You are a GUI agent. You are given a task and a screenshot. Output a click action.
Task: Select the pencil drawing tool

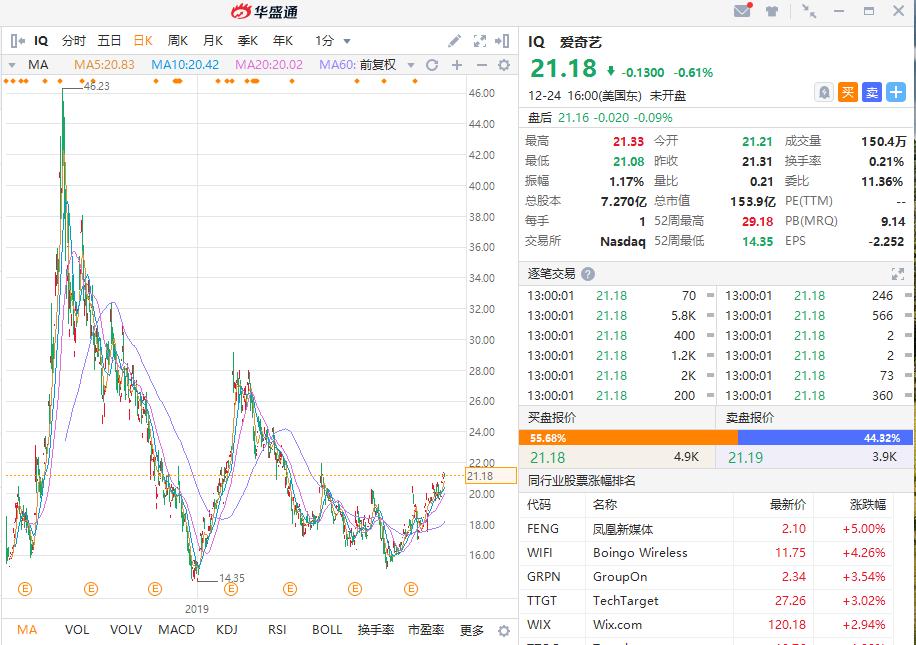coord(454,41)
